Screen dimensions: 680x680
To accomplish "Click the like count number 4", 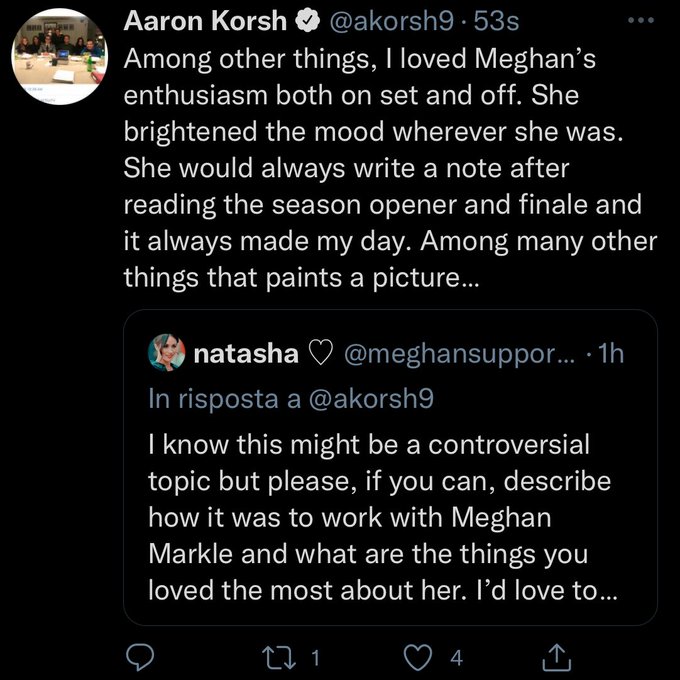I will [x=457, y=656].
